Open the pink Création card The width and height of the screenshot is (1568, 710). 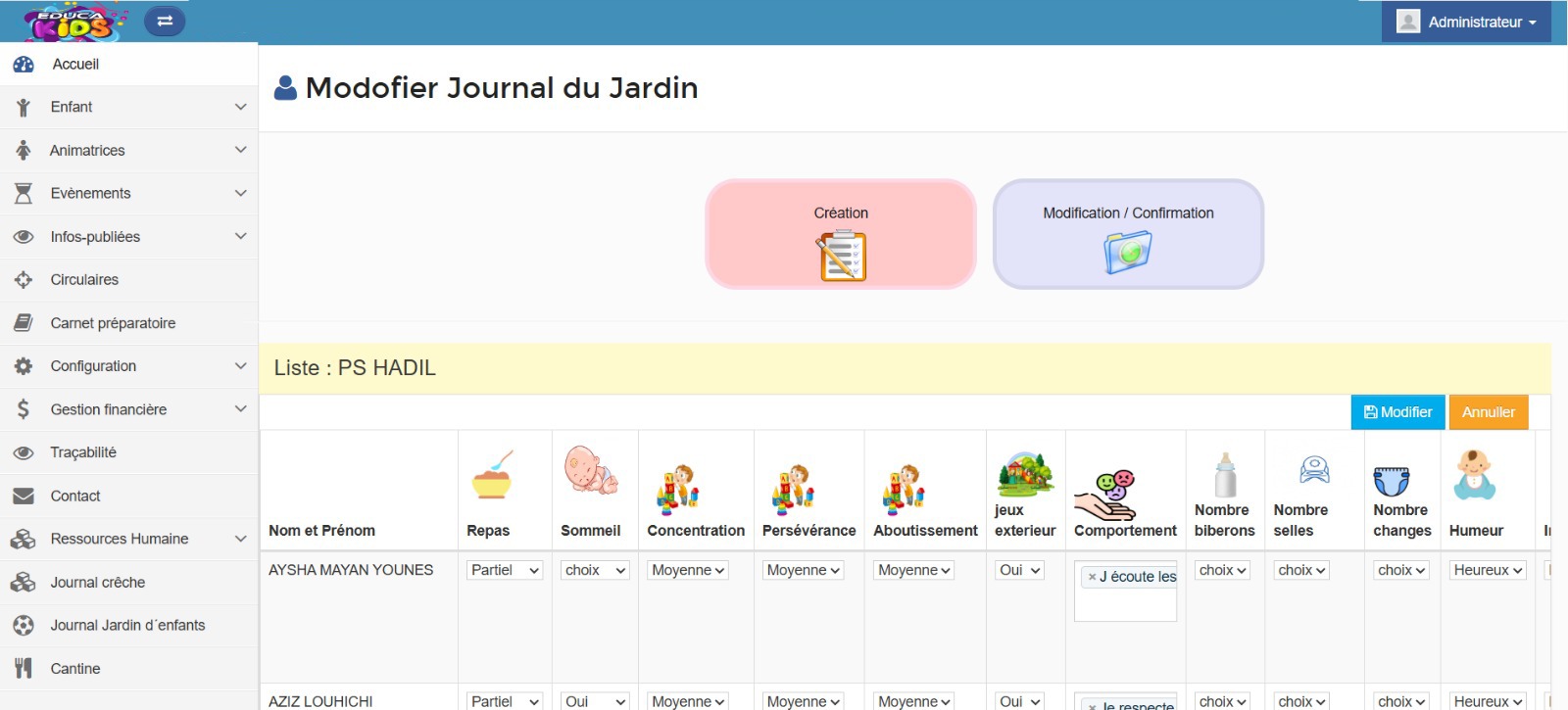[841, 234]
